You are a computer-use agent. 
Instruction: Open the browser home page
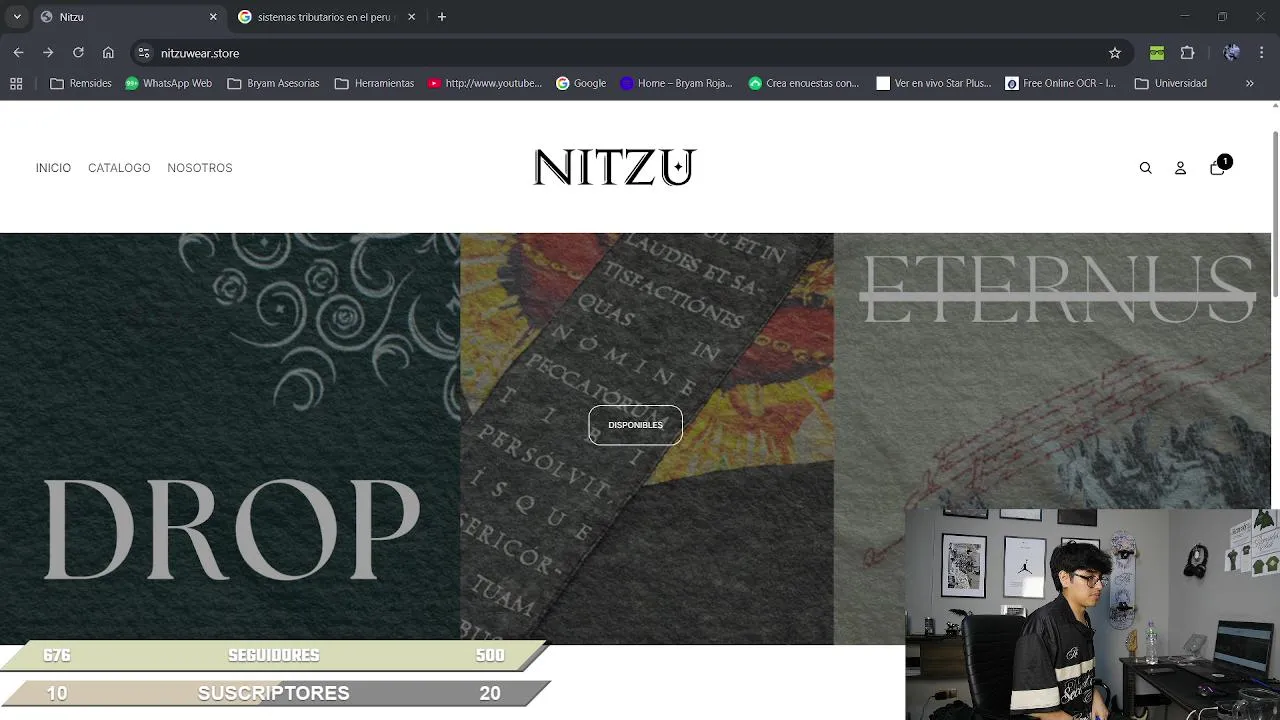point(108,53)
